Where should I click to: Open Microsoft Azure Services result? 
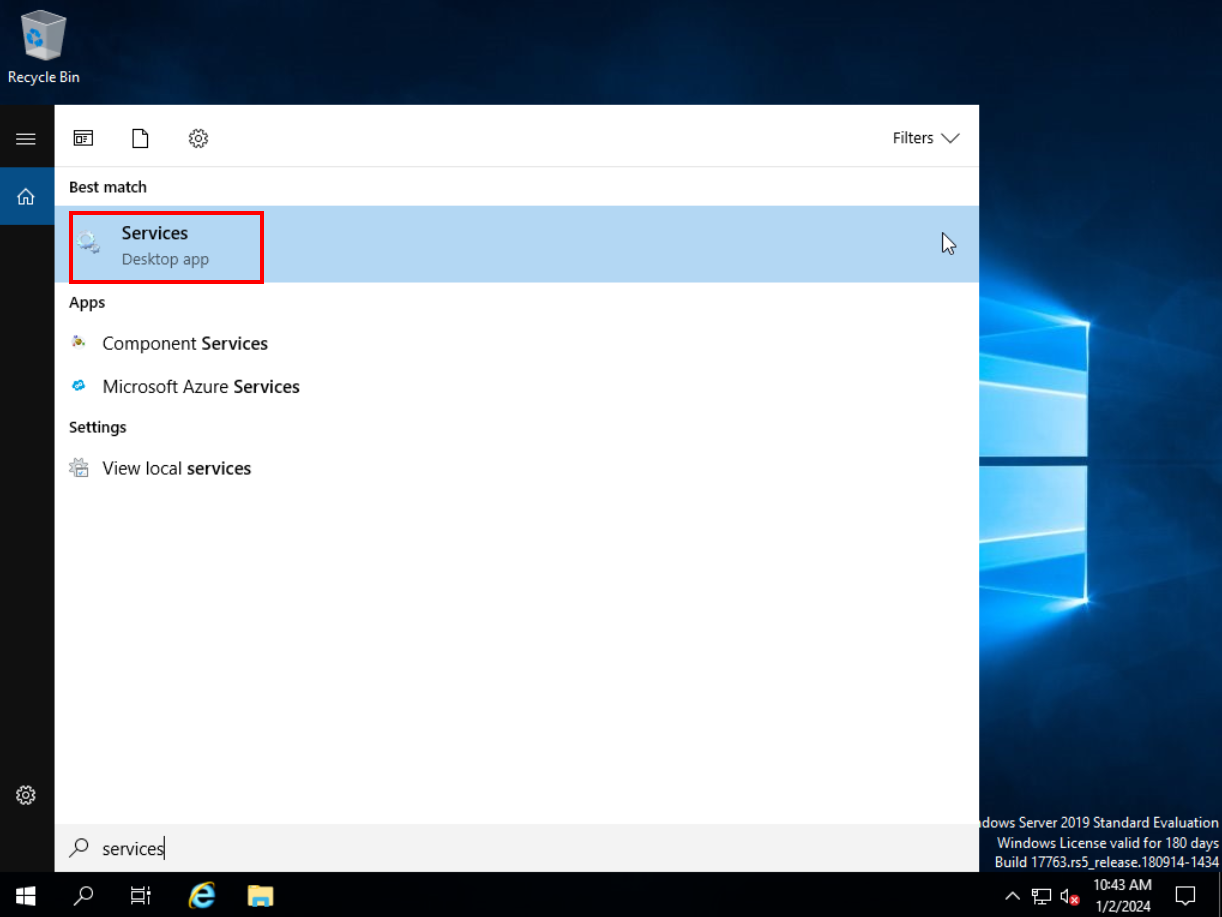pos(200,387)
